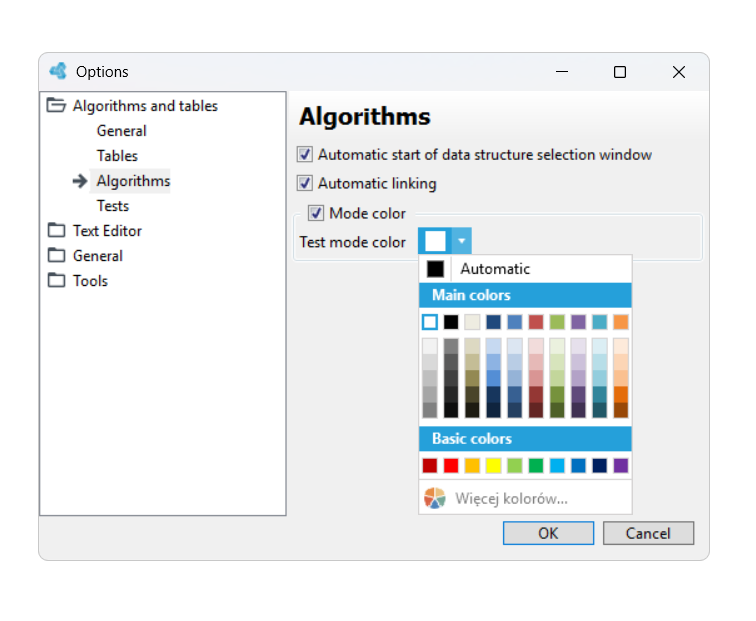Viewport: 756px width, 621px height.
Task: Click the Main colors section header
Action: click(x=526, y=295)
